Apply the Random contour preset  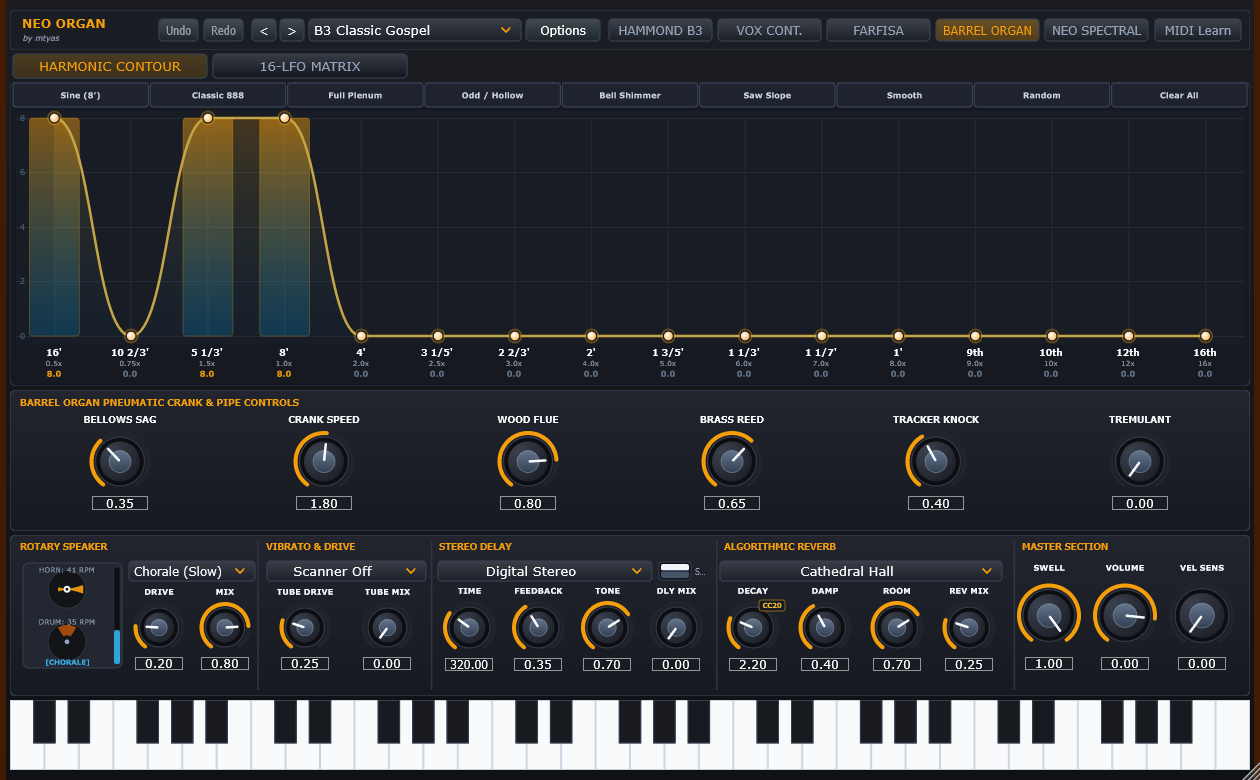[1041, 95]
